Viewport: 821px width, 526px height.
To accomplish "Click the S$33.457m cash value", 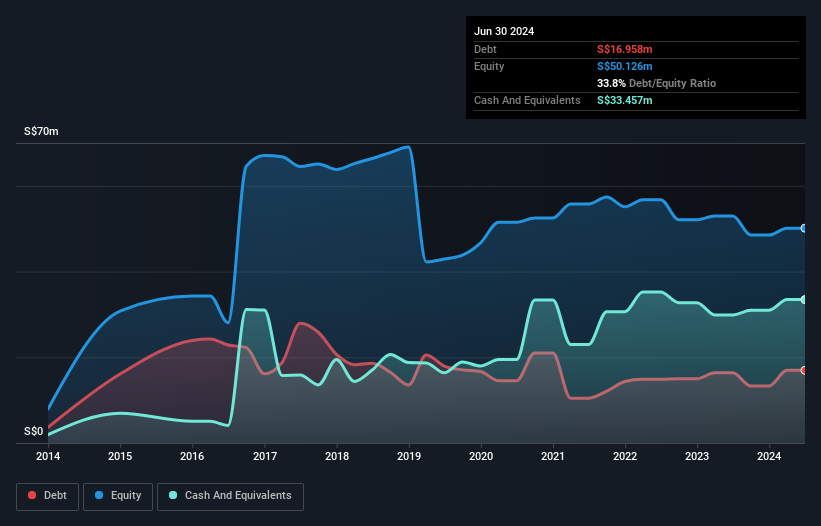I will (x=625, y=100).
